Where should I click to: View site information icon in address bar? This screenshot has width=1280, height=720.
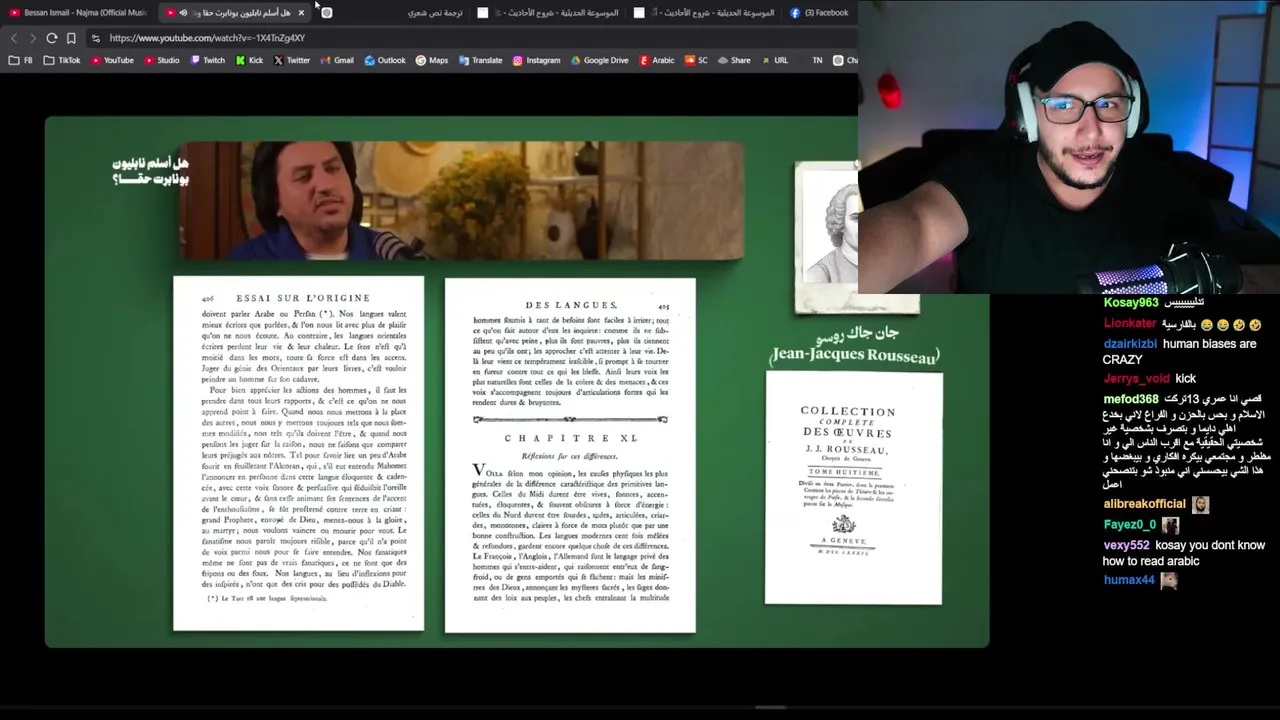(95, 38)
